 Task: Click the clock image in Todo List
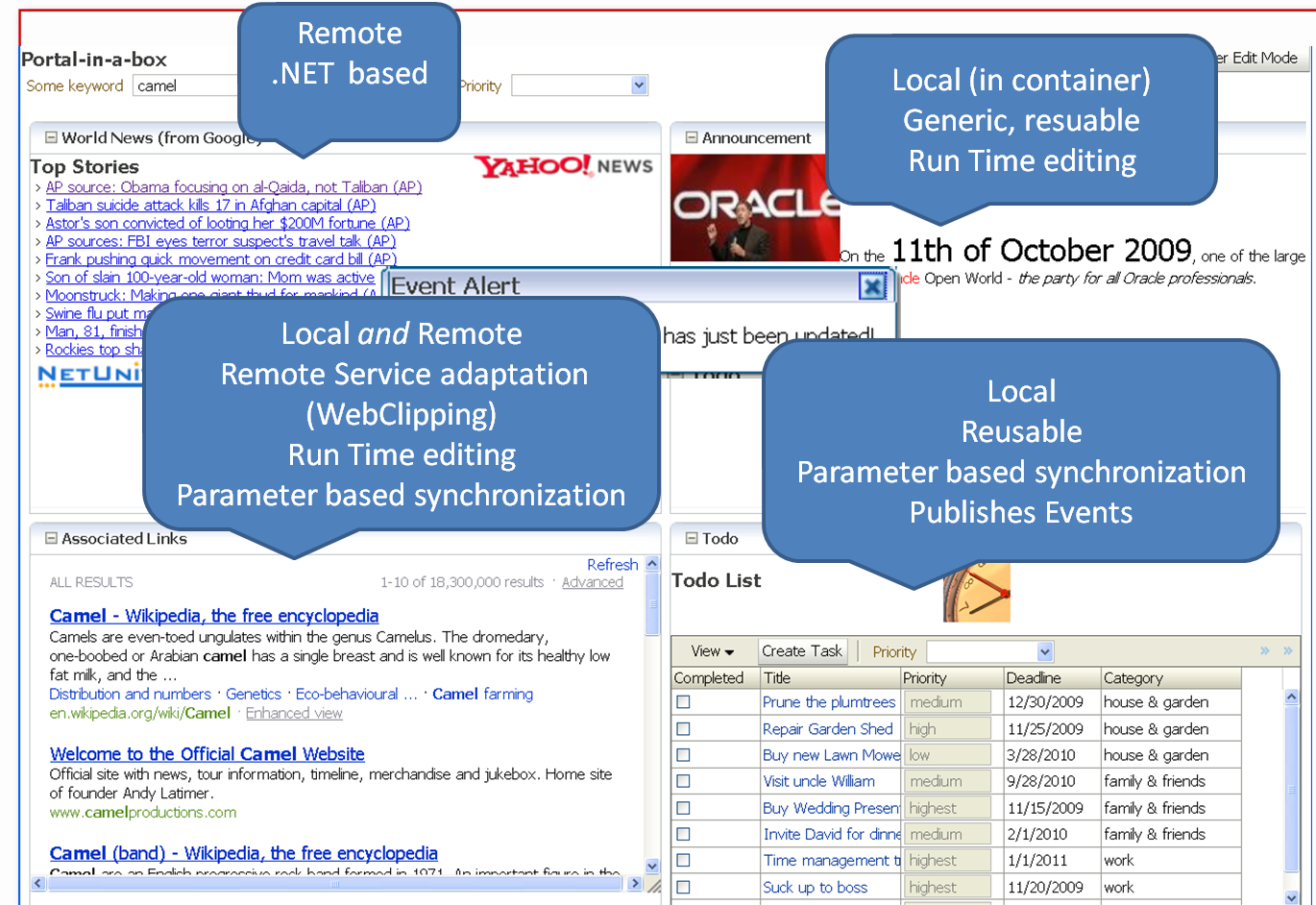pyautogui.click(x=977, y=592)
